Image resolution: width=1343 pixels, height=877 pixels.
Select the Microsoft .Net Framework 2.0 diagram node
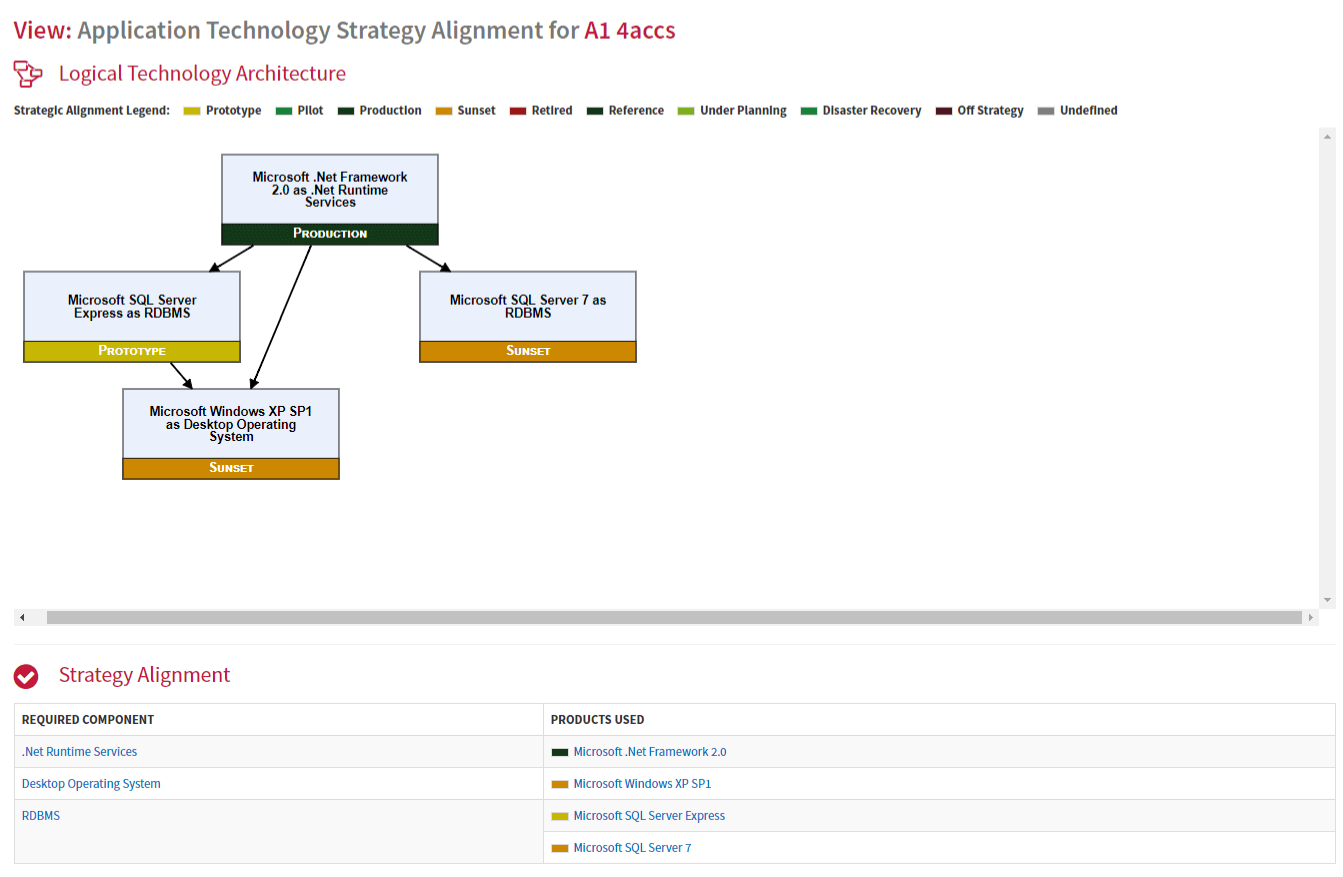tap(330, 199)
